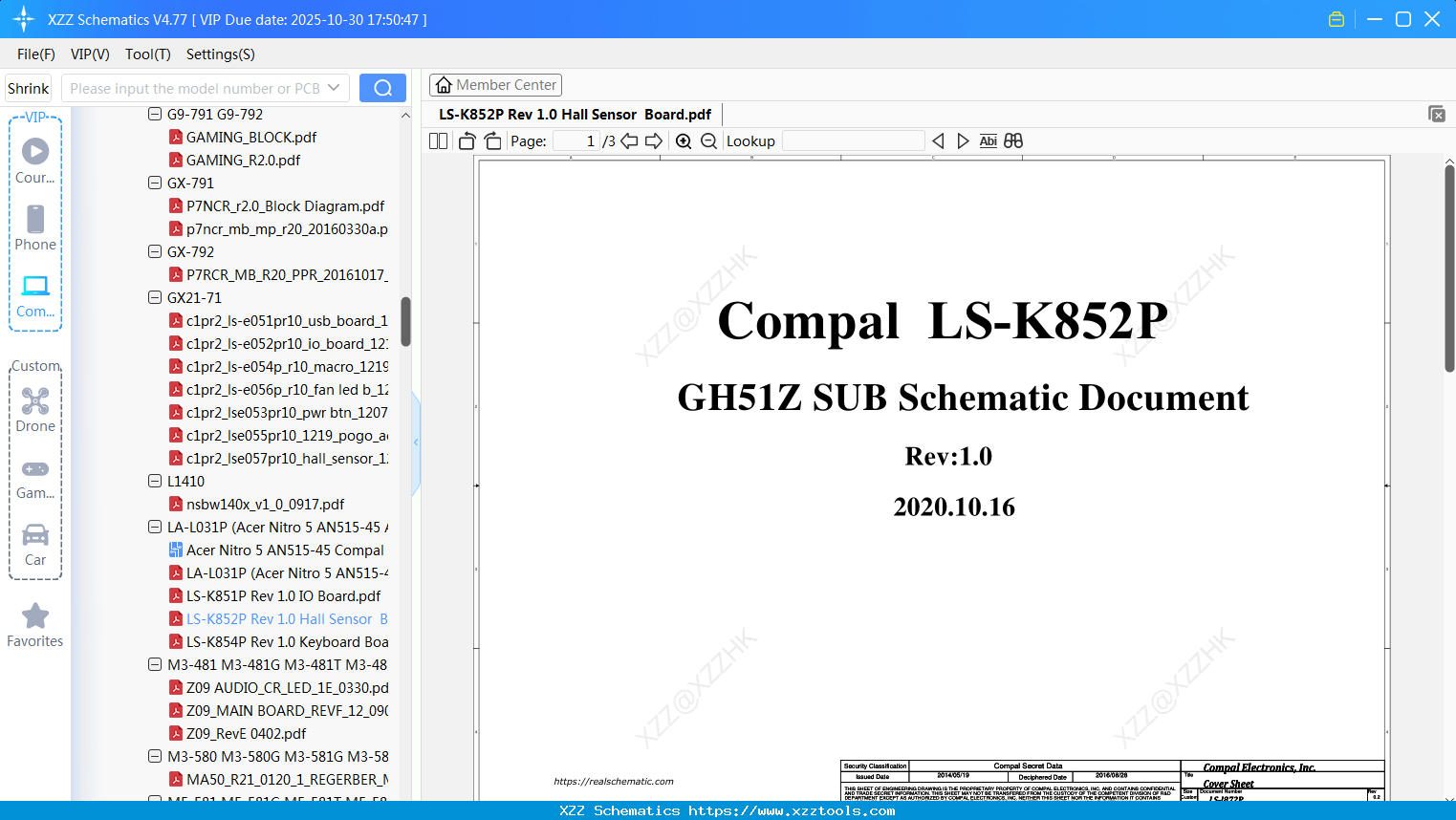1456x820 pixels.
Task: Collapse the G9-791 G9-792 folder
Action: point(155,114)
